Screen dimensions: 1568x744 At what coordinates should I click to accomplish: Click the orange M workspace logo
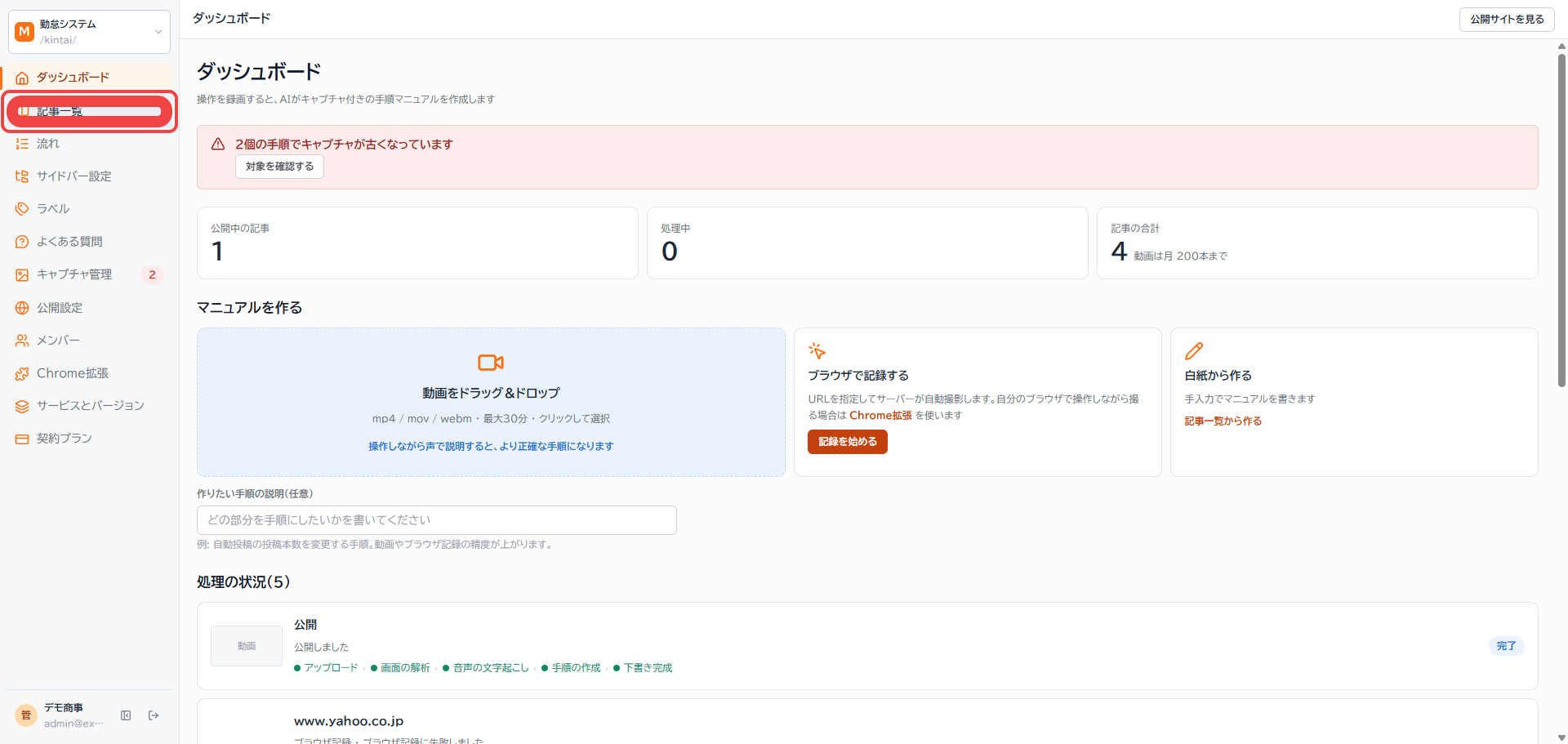pos(24,31)
